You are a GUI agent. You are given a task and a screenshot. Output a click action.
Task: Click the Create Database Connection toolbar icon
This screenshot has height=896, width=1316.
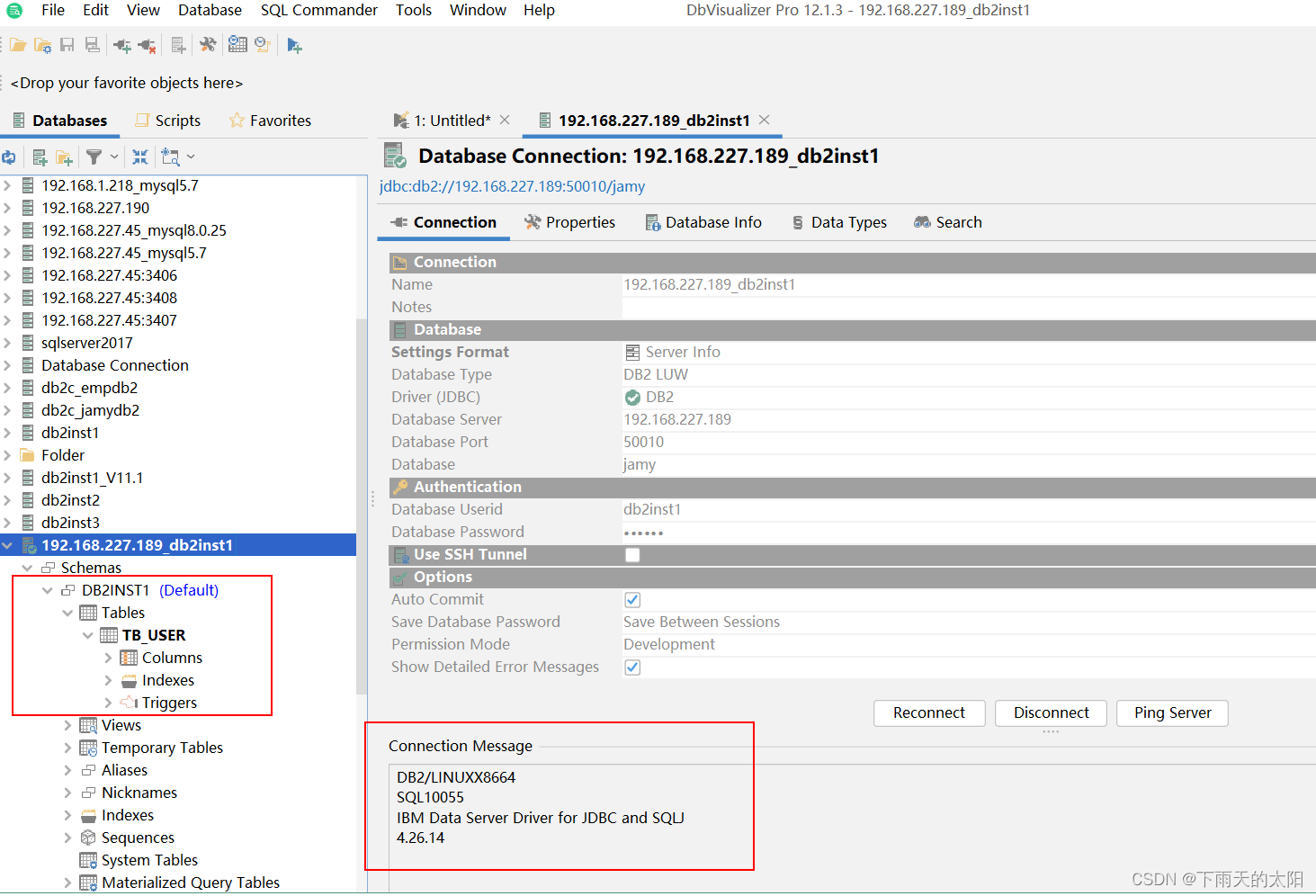pos(178,45)
